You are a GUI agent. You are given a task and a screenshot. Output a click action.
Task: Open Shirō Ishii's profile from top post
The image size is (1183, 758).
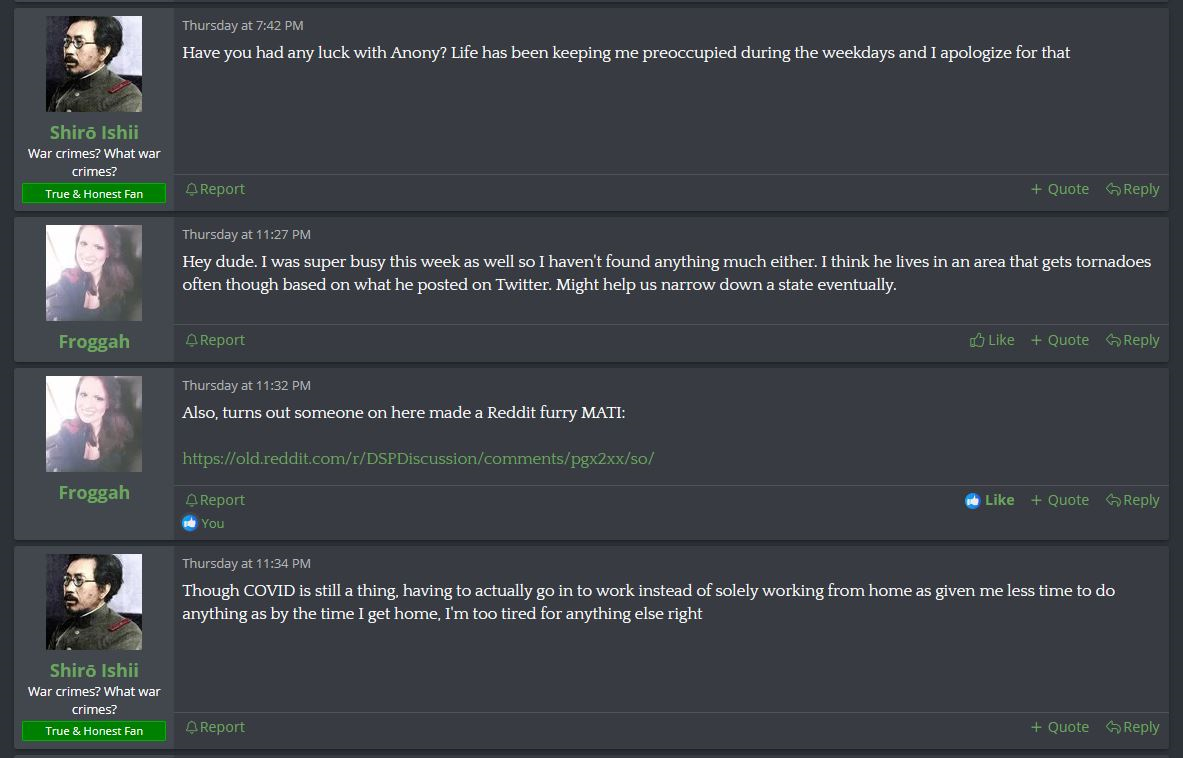point(94,133)
